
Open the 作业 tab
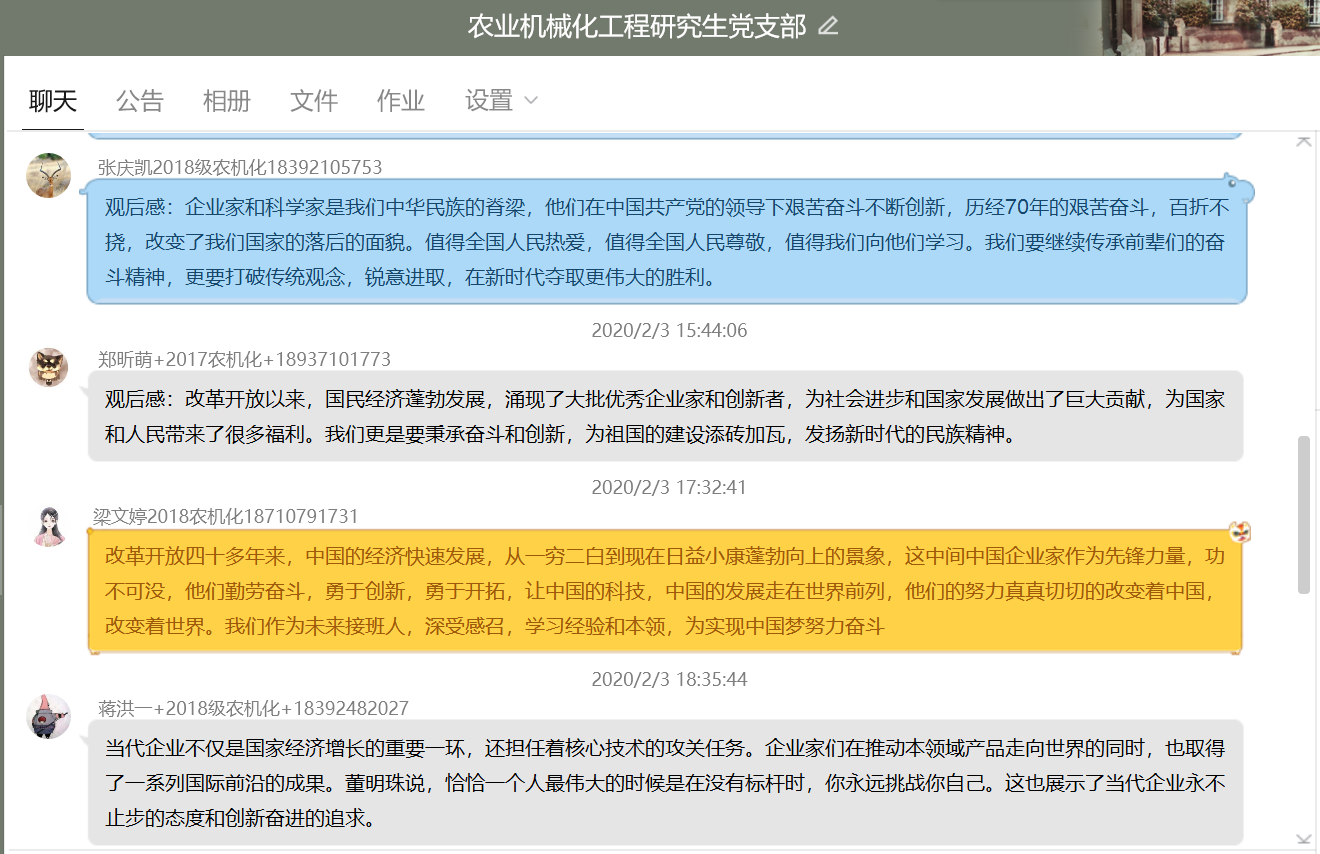point(401,101)
